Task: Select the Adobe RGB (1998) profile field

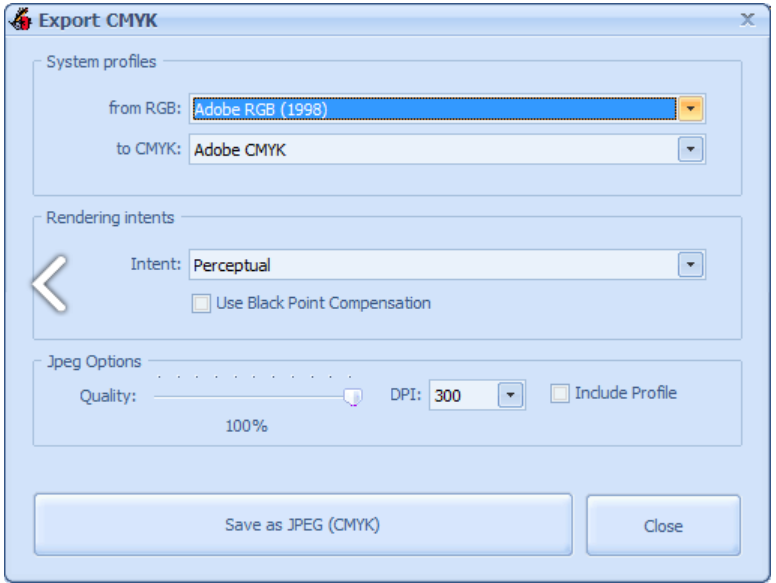Action: (432, 108)
